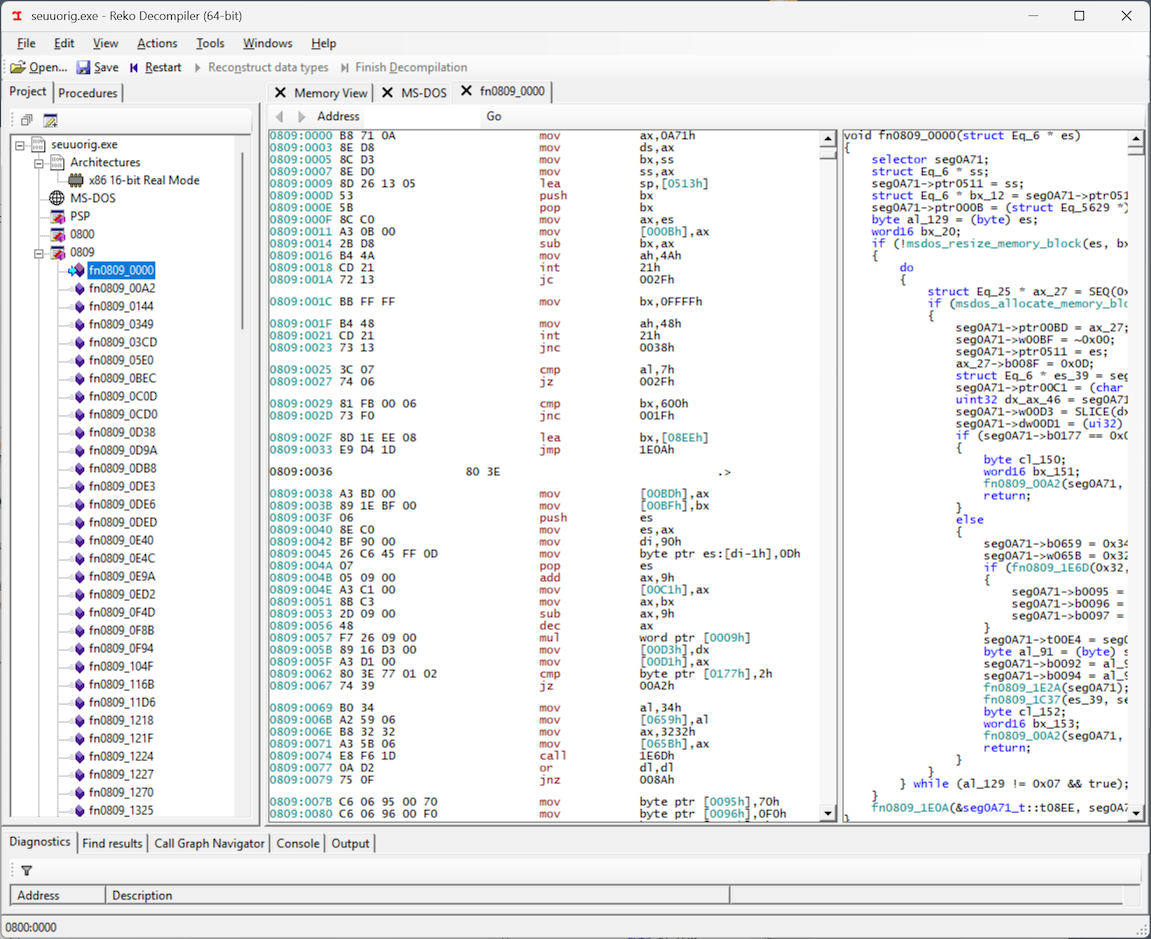
Task: Click the forward navigation arrow beside Address
Action: [302, 117]
